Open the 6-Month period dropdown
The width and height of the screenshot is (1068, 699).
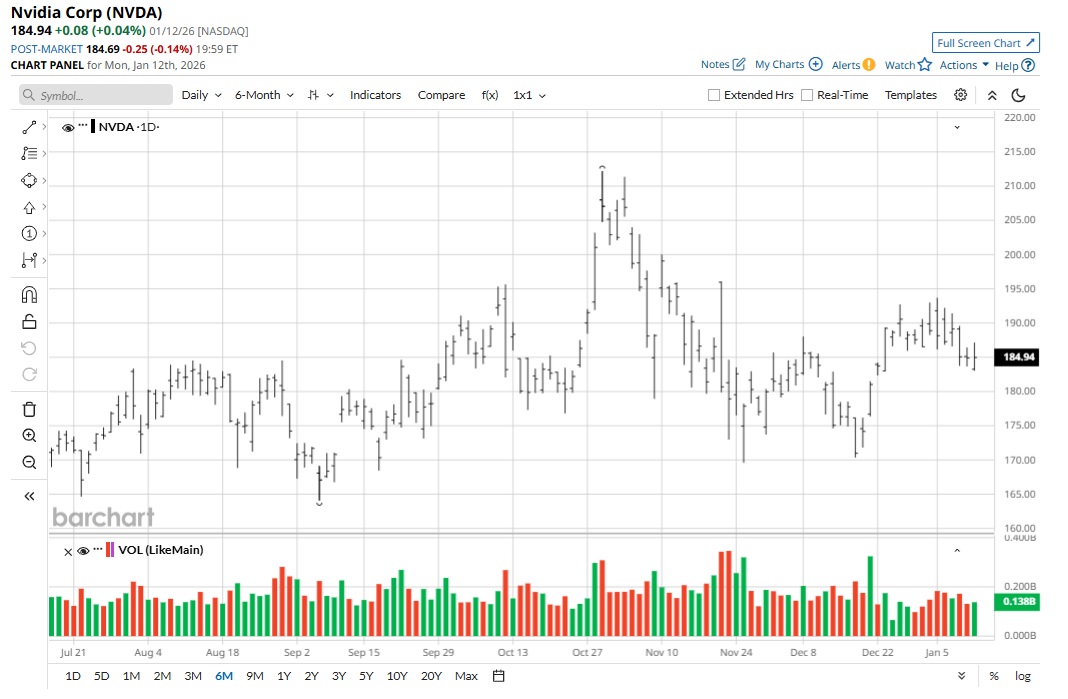pos(264,95)
